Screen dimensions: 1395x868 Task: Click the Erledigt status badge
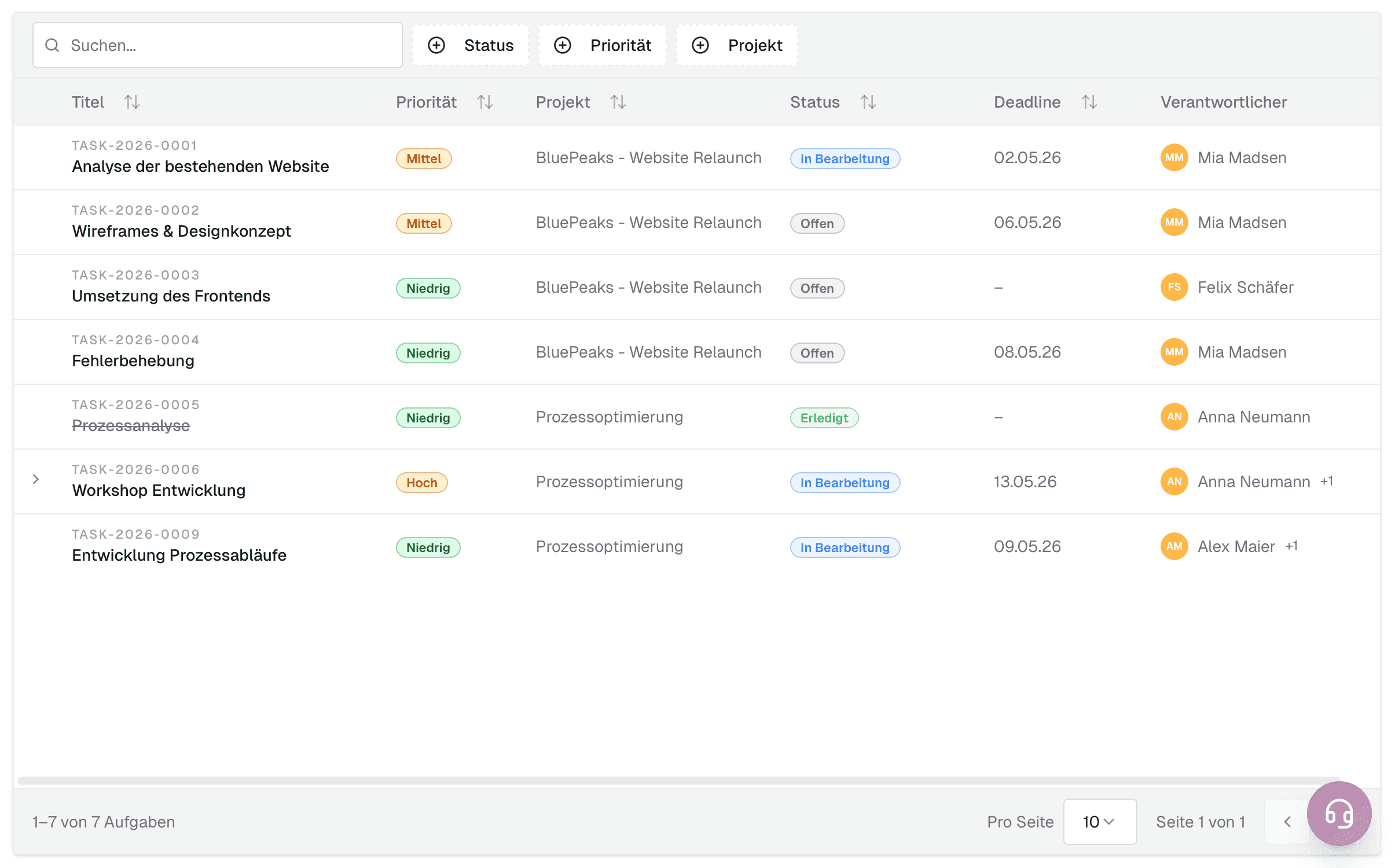[x=824, y=418]
